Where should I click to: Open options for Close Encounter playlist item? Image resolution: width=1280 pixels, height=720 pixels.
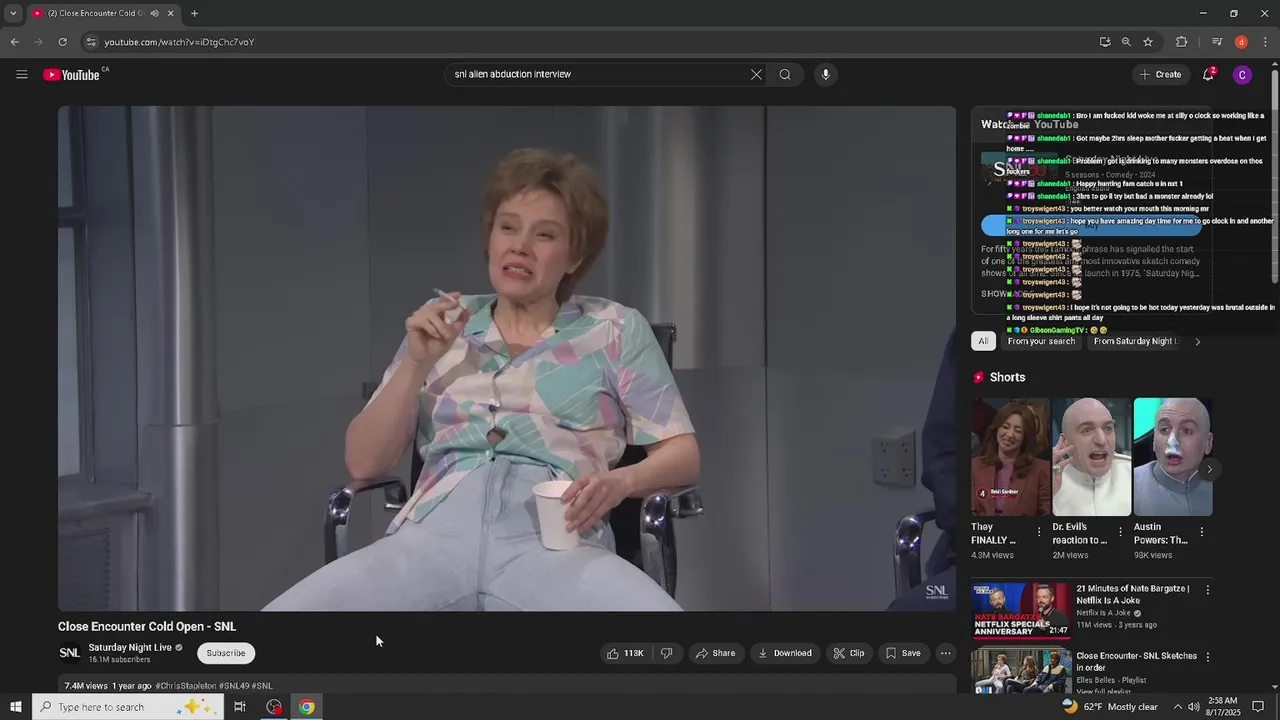coord(1207,657)
